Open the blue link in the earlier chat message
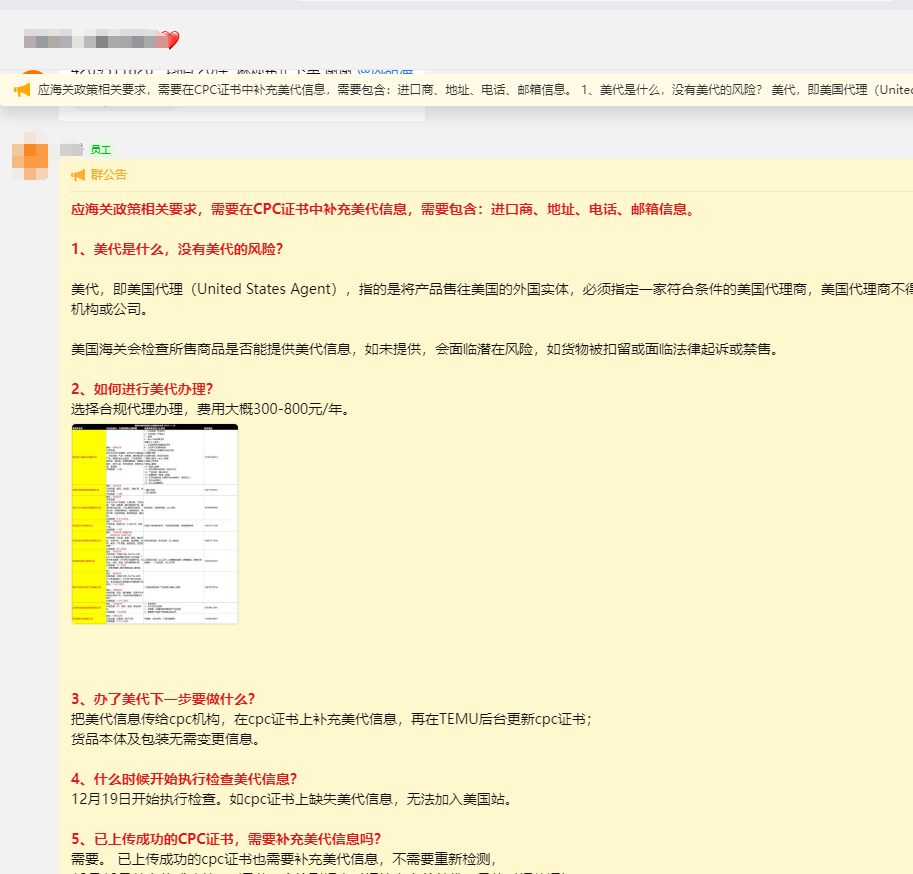The image size is (913, 874). tap(385, 68)
